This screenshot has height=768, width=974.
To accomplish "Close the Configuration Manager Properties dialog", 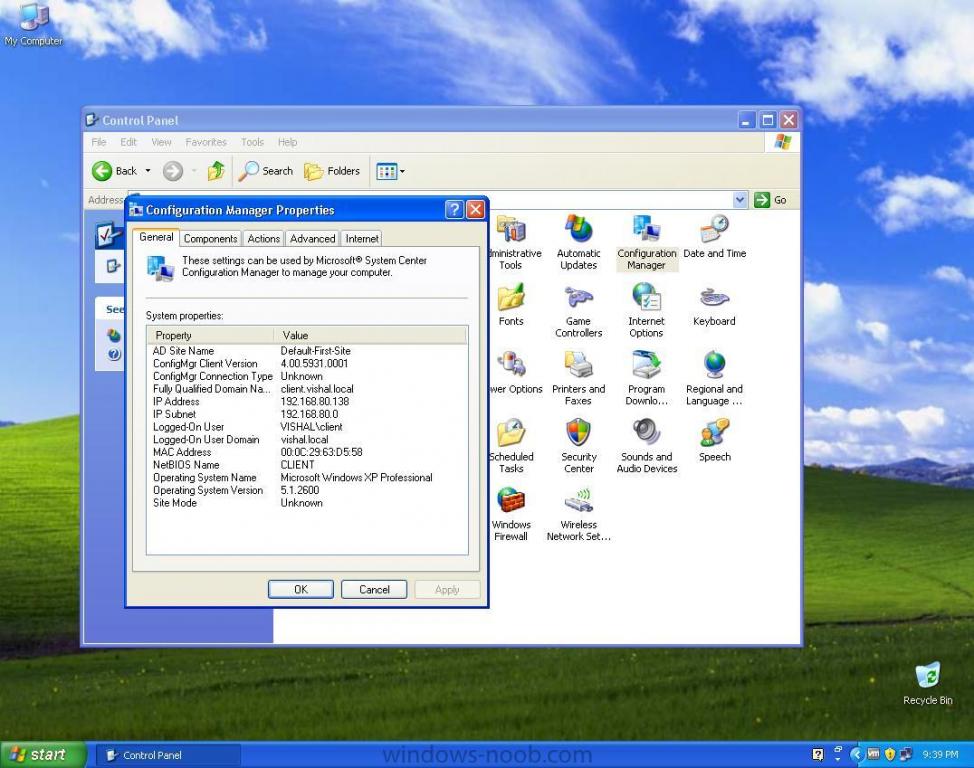I will click(475, 209).
